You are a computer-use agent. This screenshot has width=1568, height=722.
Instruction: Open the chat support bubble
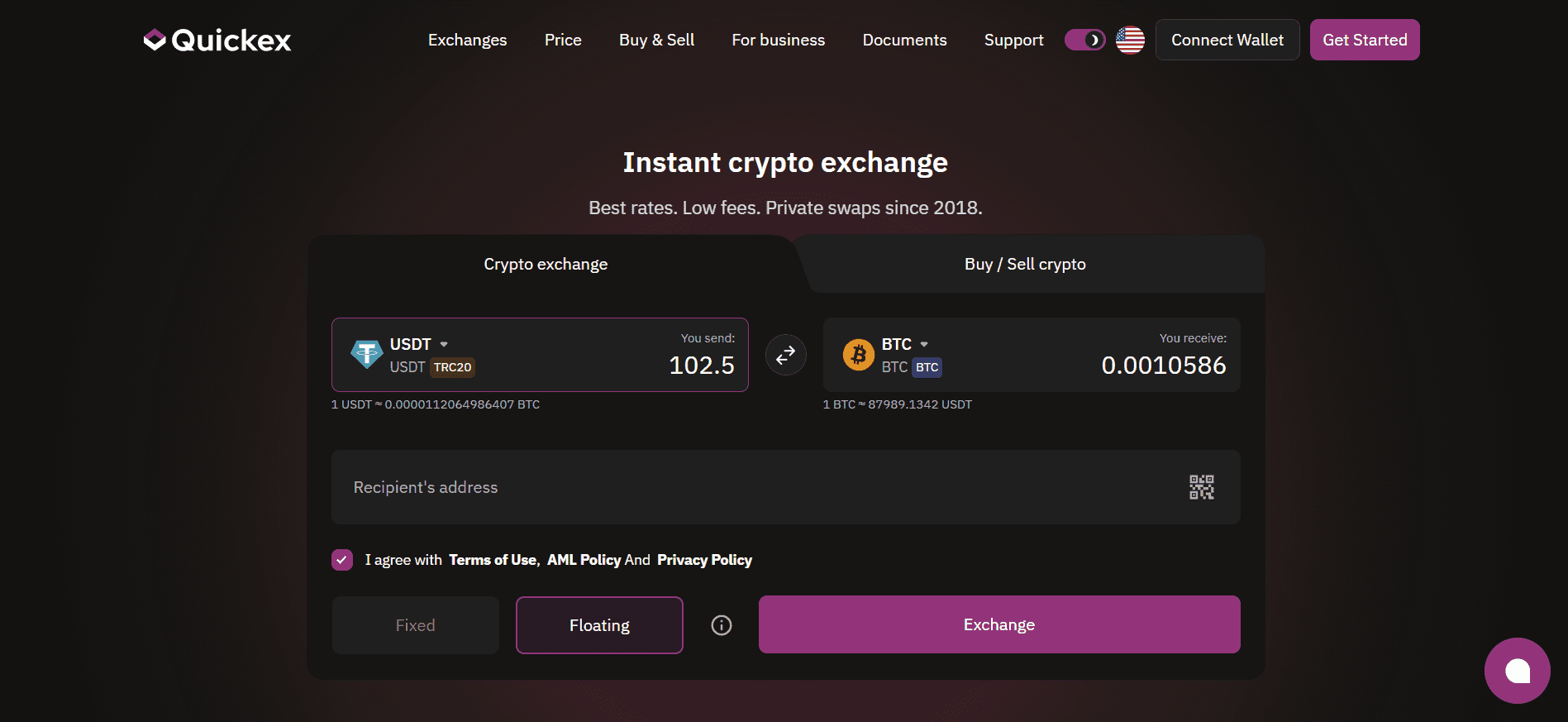pos(1518,671)
